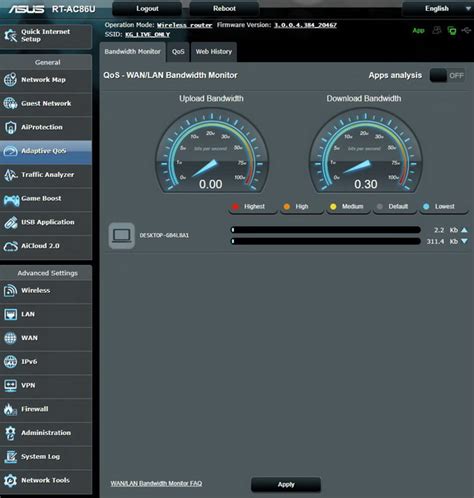
Task: Open the IPv6 settings icon
Action: 10,362
